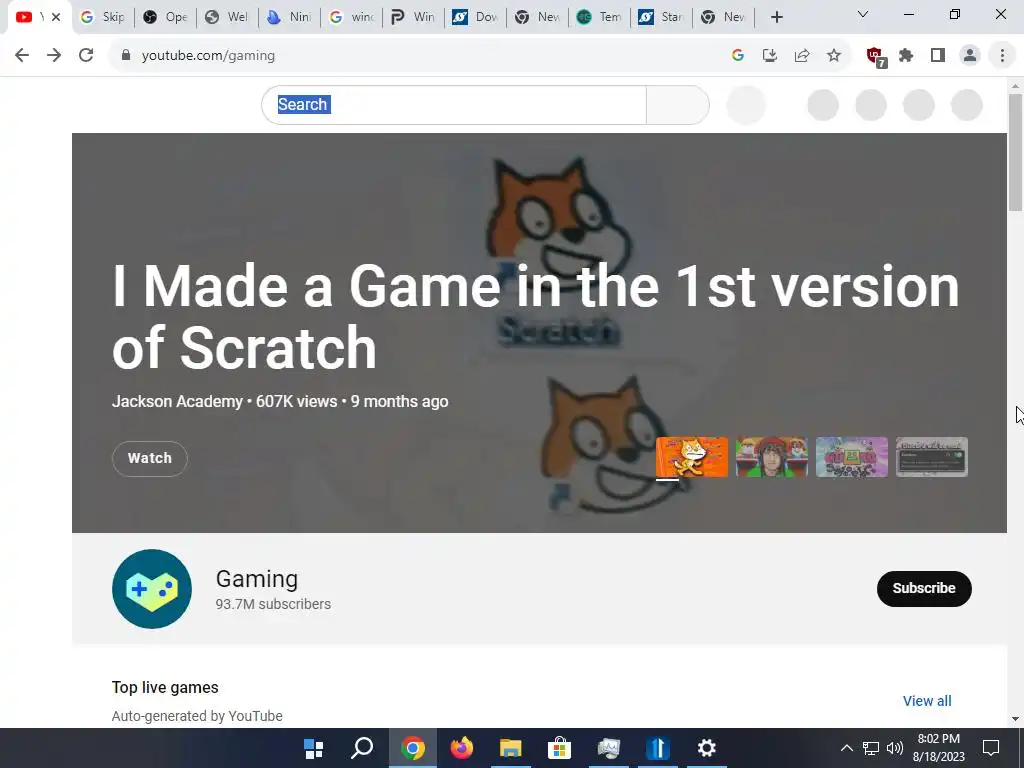
Task: Select the second carousel thumbnail with red-hat character
Action: [772, 457]
